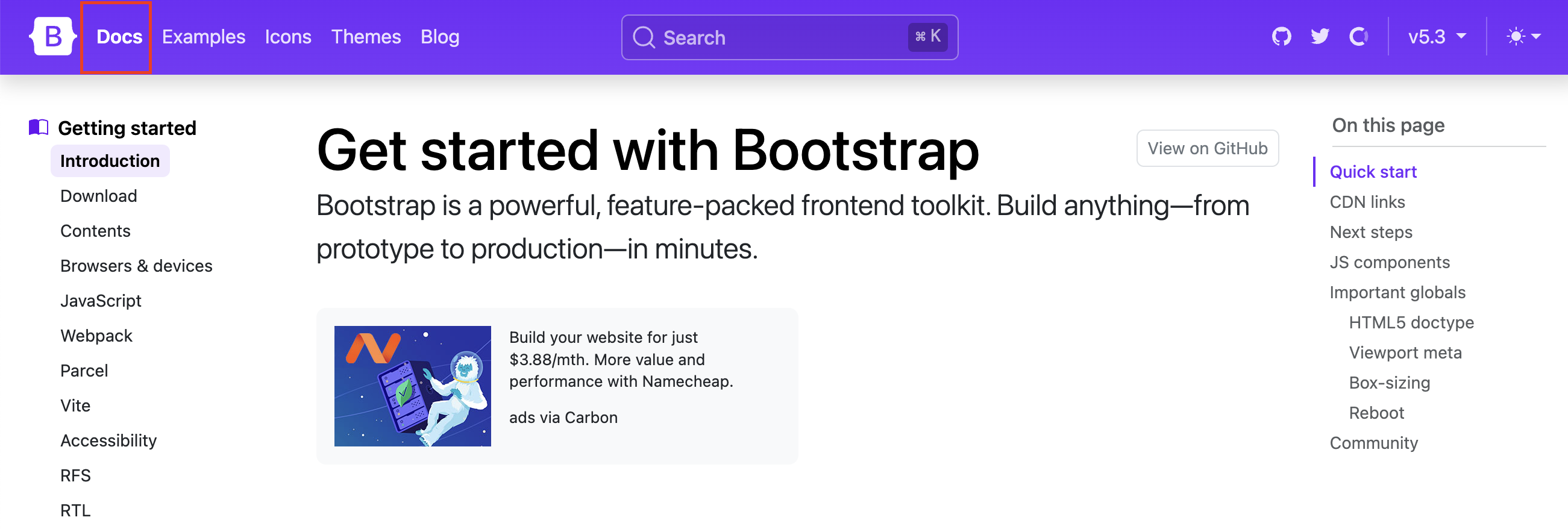Jump to Important globals section
The height and width of the screenshot is (529, 1568).
[x=1397, y=292]
